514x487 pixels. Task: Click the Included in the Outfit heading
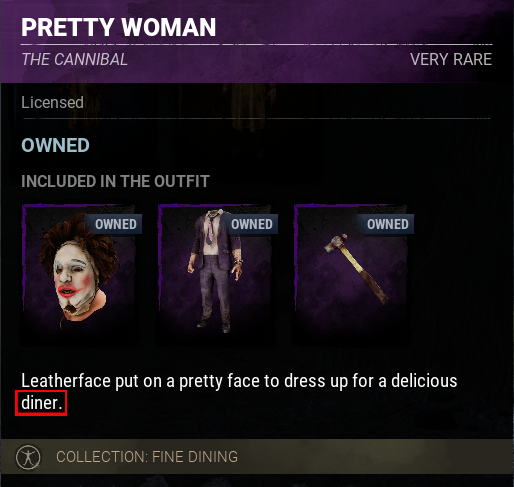(115, 182)
